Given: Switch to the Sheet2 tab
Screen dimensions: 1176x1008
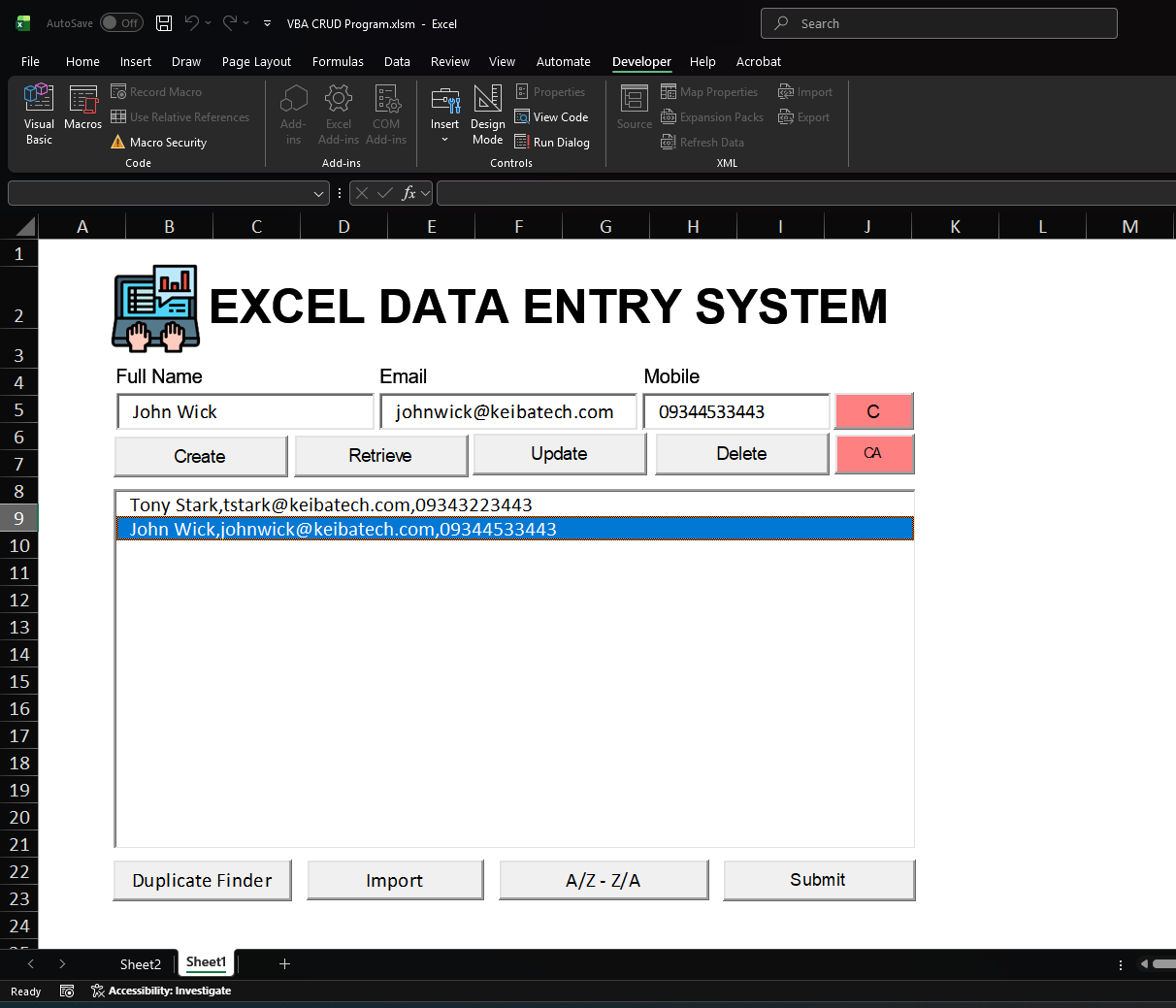Looking at the screenshot, I should click(140, 963).
